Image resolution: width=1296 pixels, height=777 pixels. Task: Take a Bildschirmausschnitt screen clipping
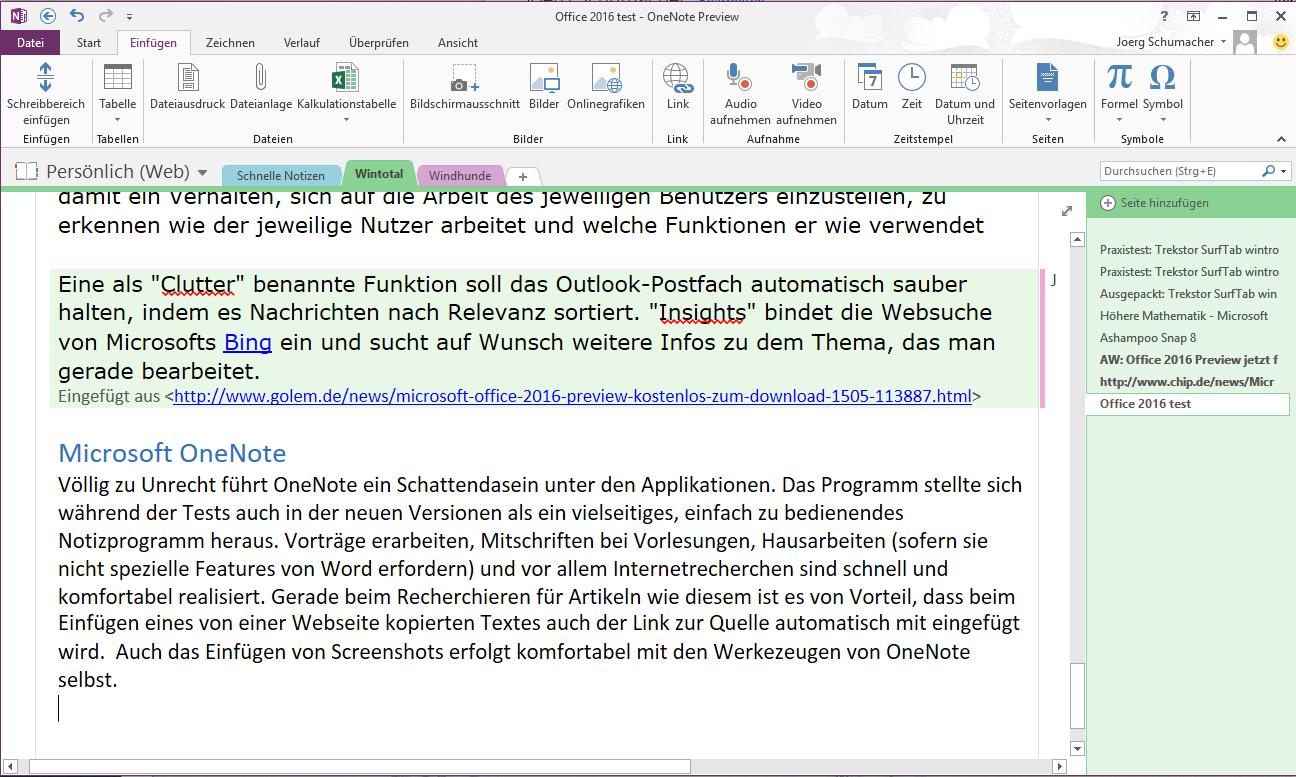click(465, 77)
